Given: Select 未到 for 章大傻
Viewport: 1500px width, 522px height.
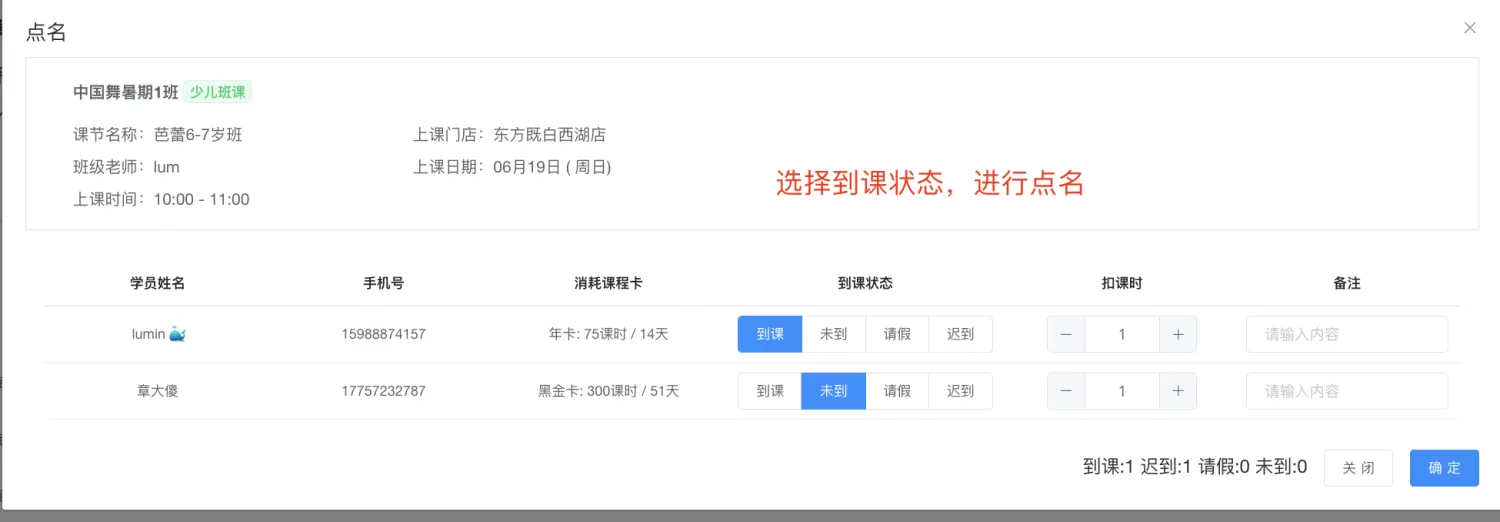Looking at the screenshot, I should pyautogui.click(x=833, y=392).
